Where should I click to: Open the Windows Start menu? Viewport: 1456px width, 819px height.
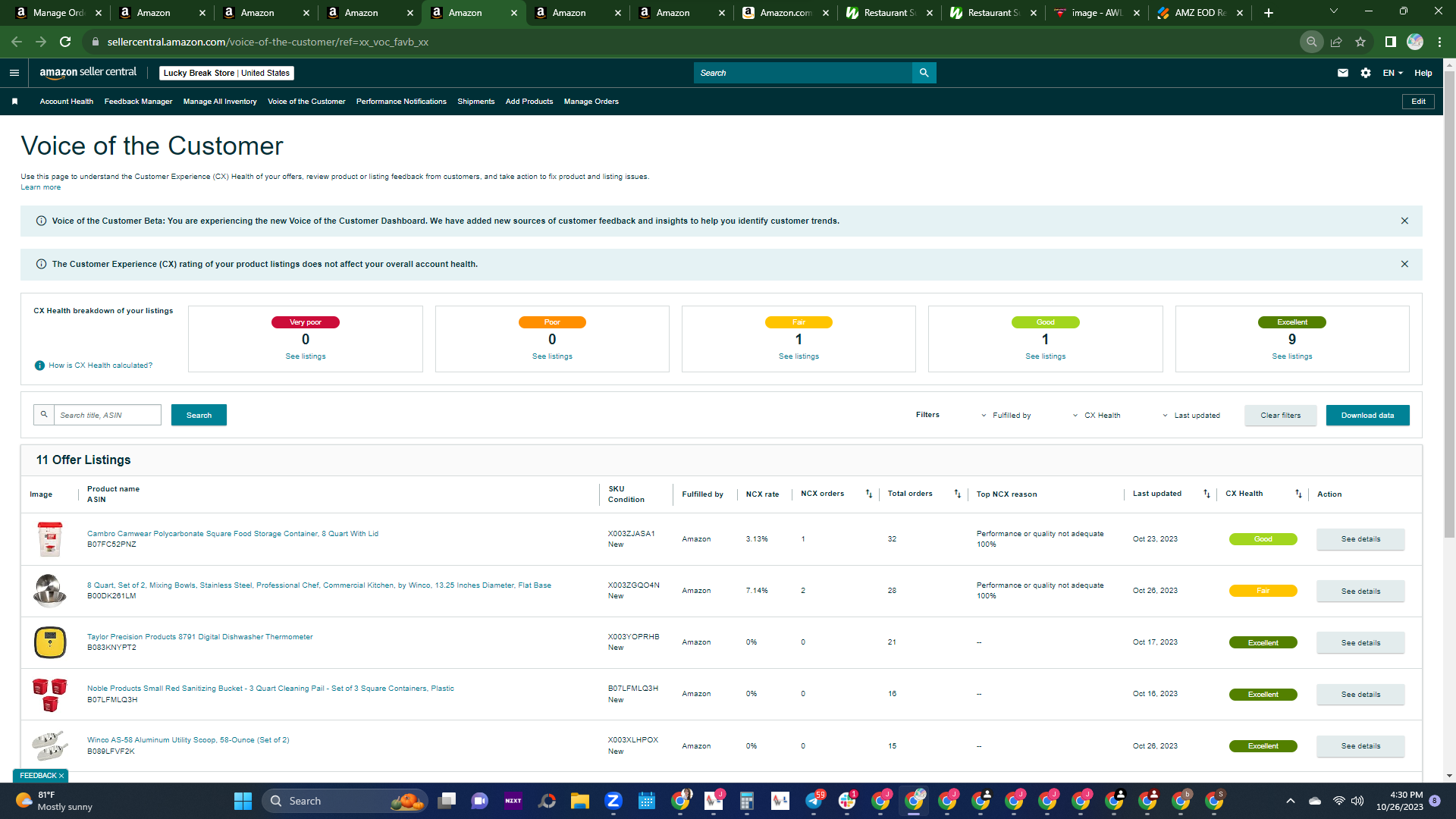[243, 801]
